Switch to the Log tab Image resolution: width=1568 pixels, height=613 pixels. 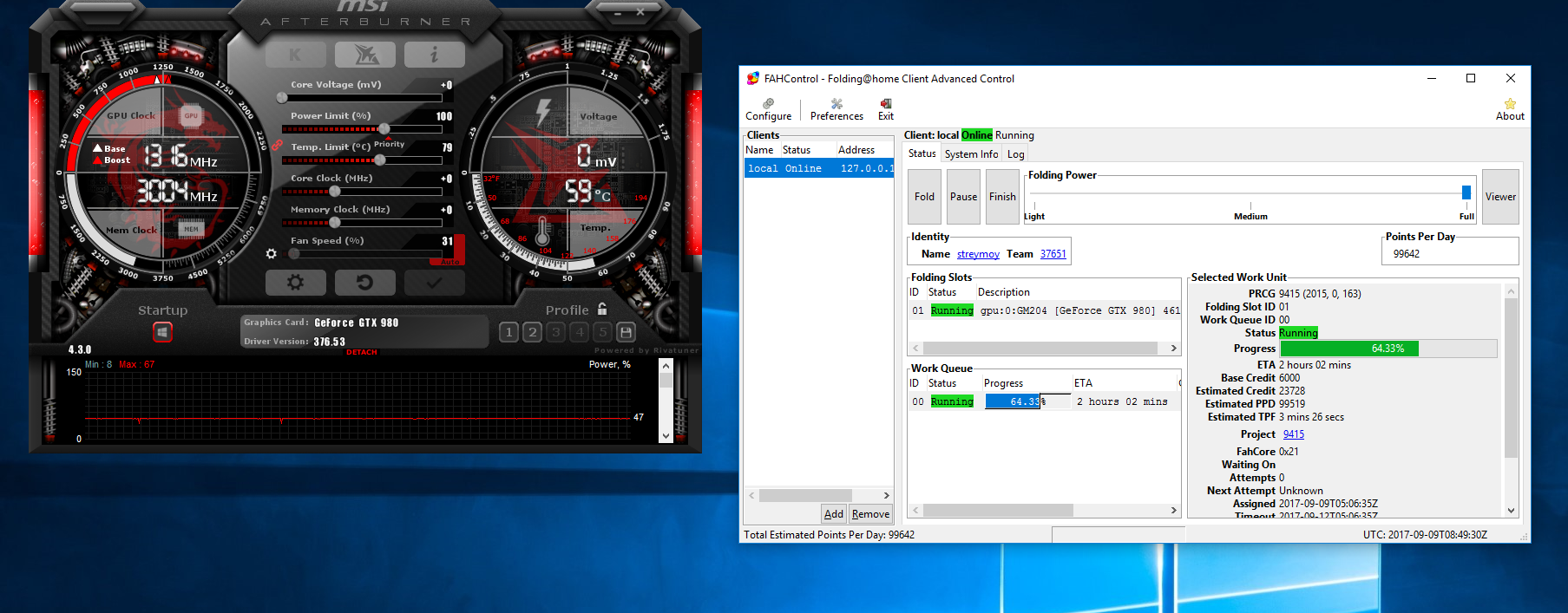1015,154
